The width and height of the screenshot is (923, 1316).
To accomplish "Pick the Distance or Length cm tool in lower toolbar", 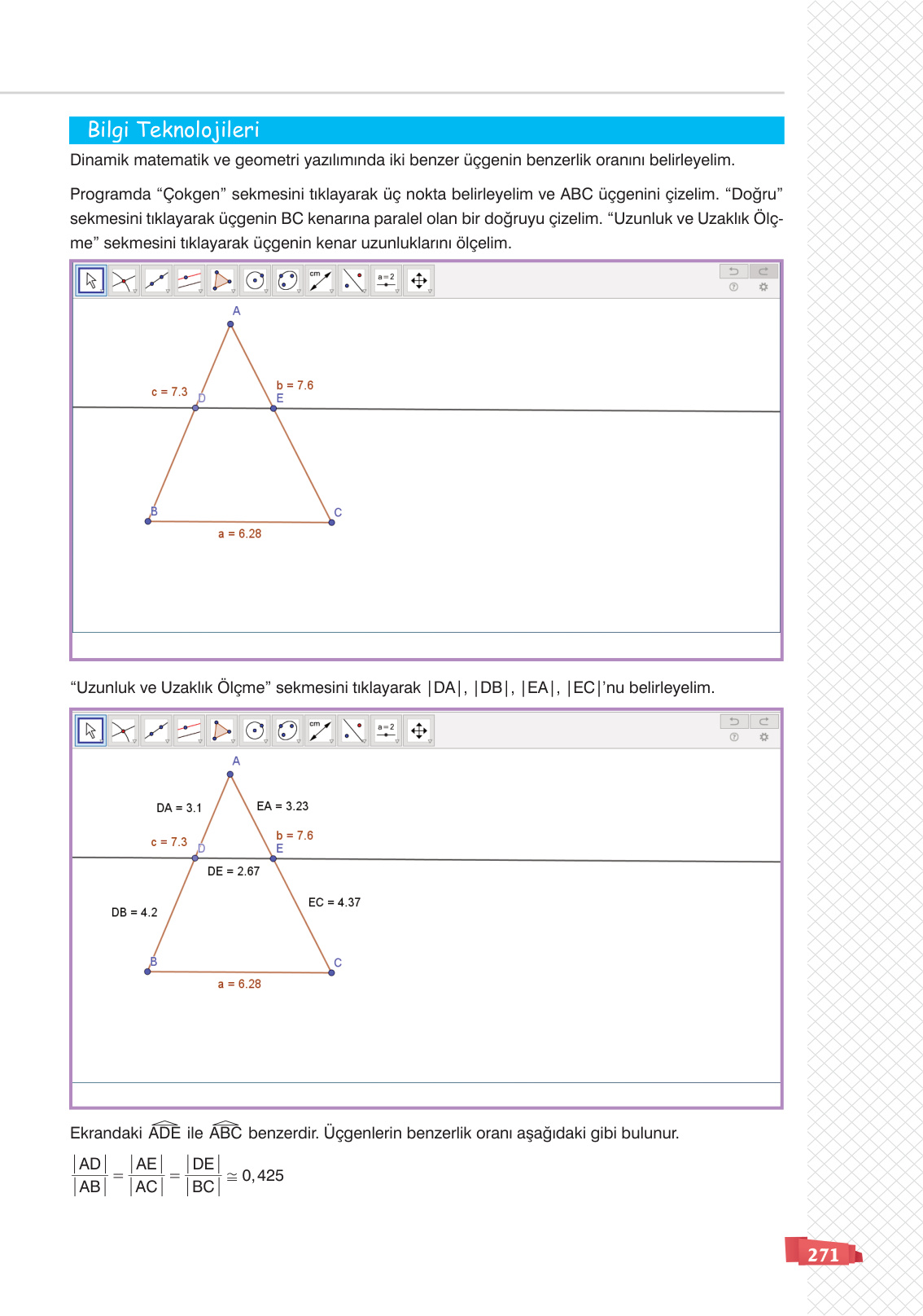I will 320,730.
